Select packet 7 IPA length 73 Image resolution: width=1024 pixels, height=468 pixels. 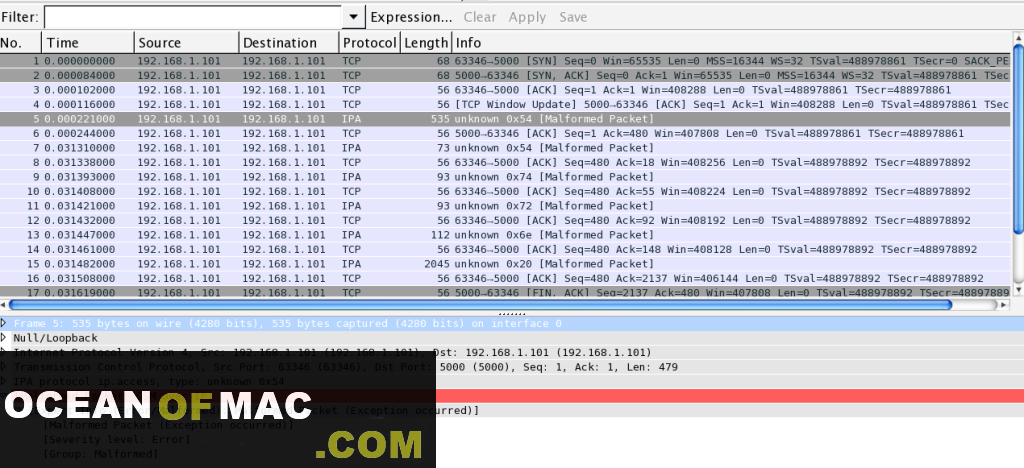(x=505, y=148)
